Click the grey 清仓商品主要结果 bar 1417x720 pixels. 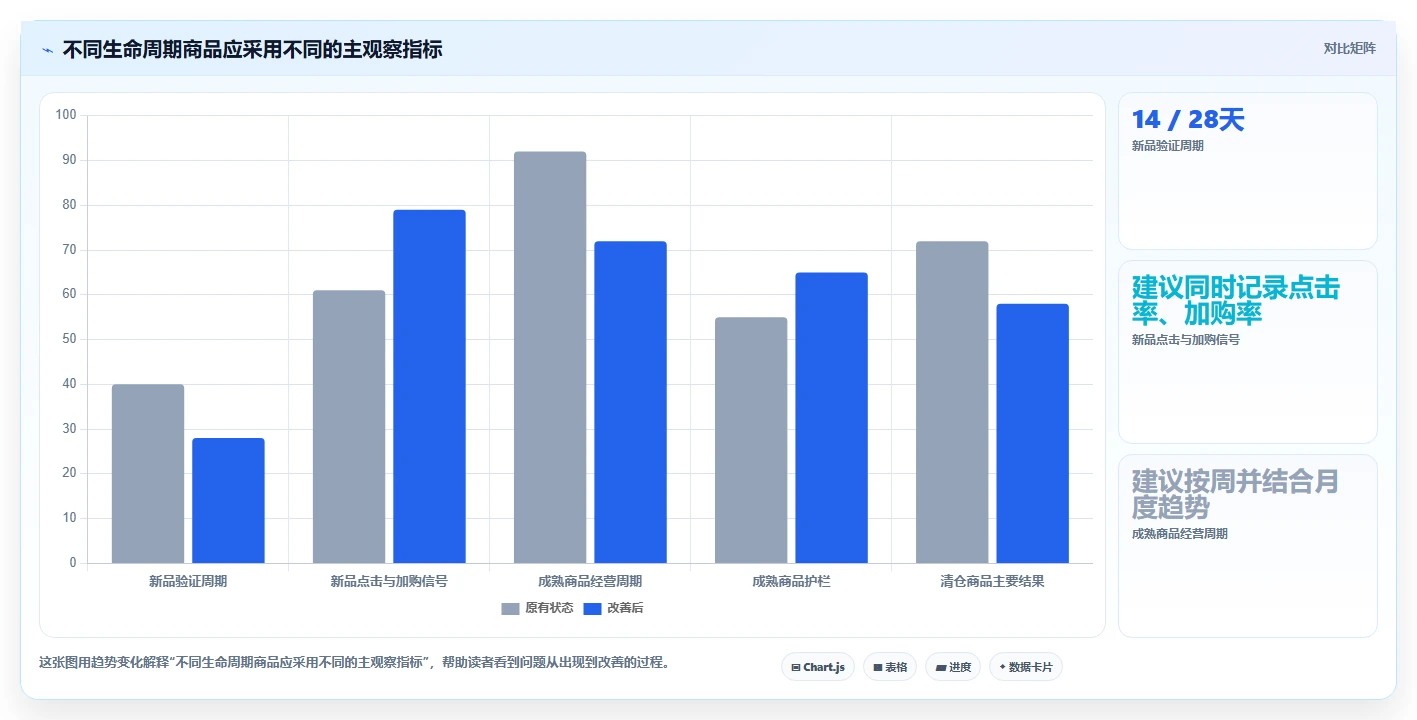(x=952, y=402)
